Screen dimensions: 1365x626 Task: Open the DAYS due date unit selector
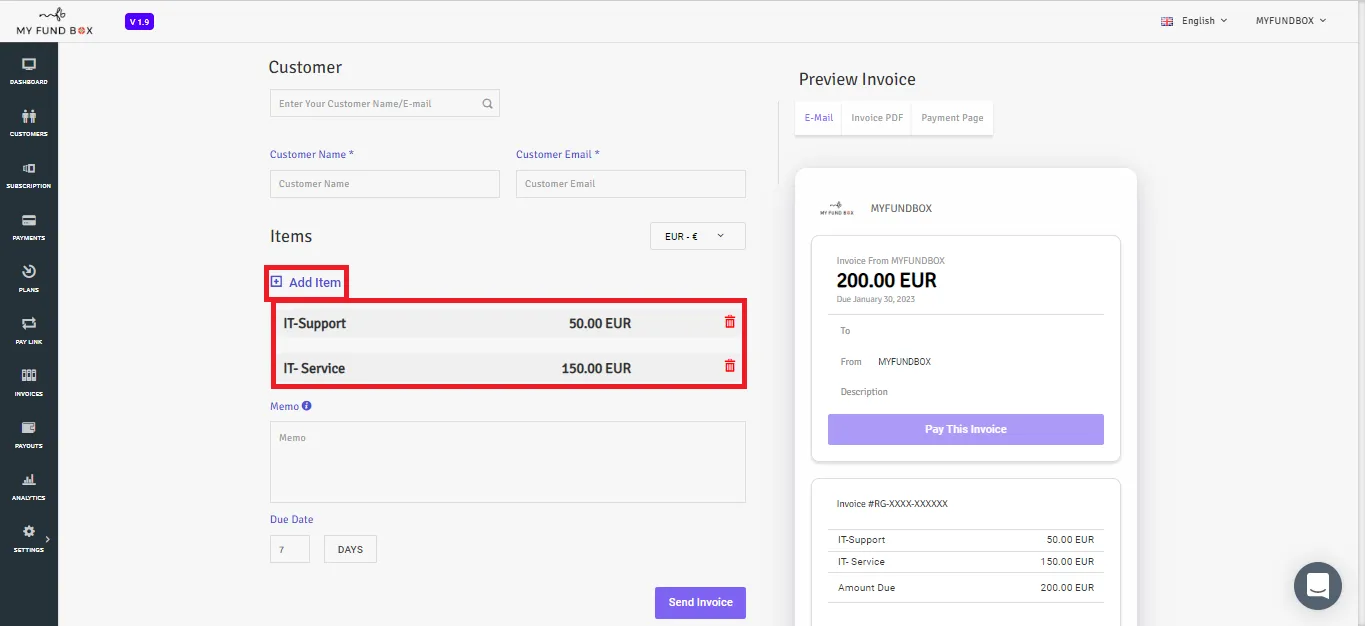click(x=350, y=549)
